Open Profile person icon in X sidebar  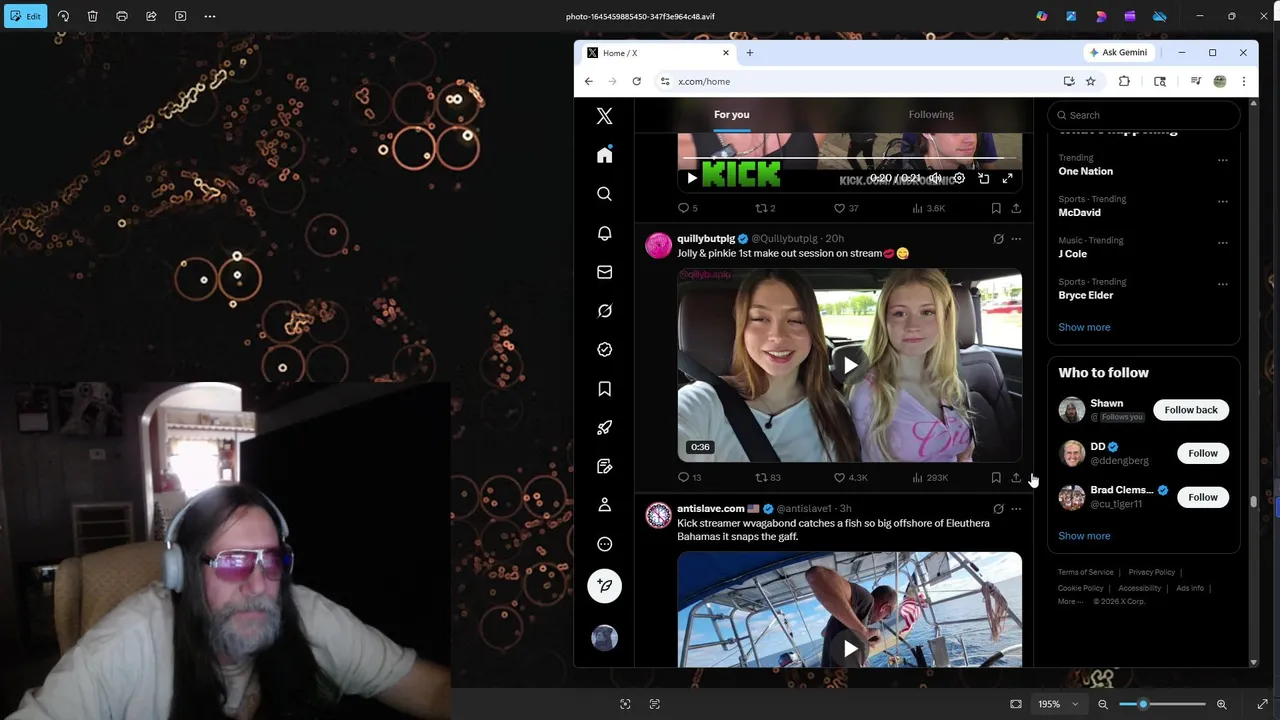(x=604, y=505)
